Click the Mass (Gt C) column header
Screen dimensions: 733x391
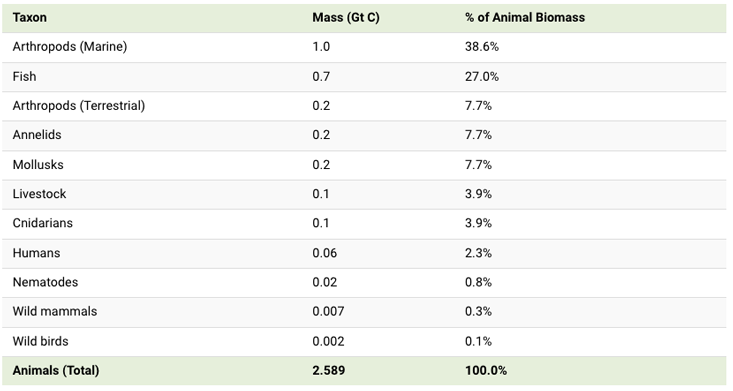tap(346, 18)
